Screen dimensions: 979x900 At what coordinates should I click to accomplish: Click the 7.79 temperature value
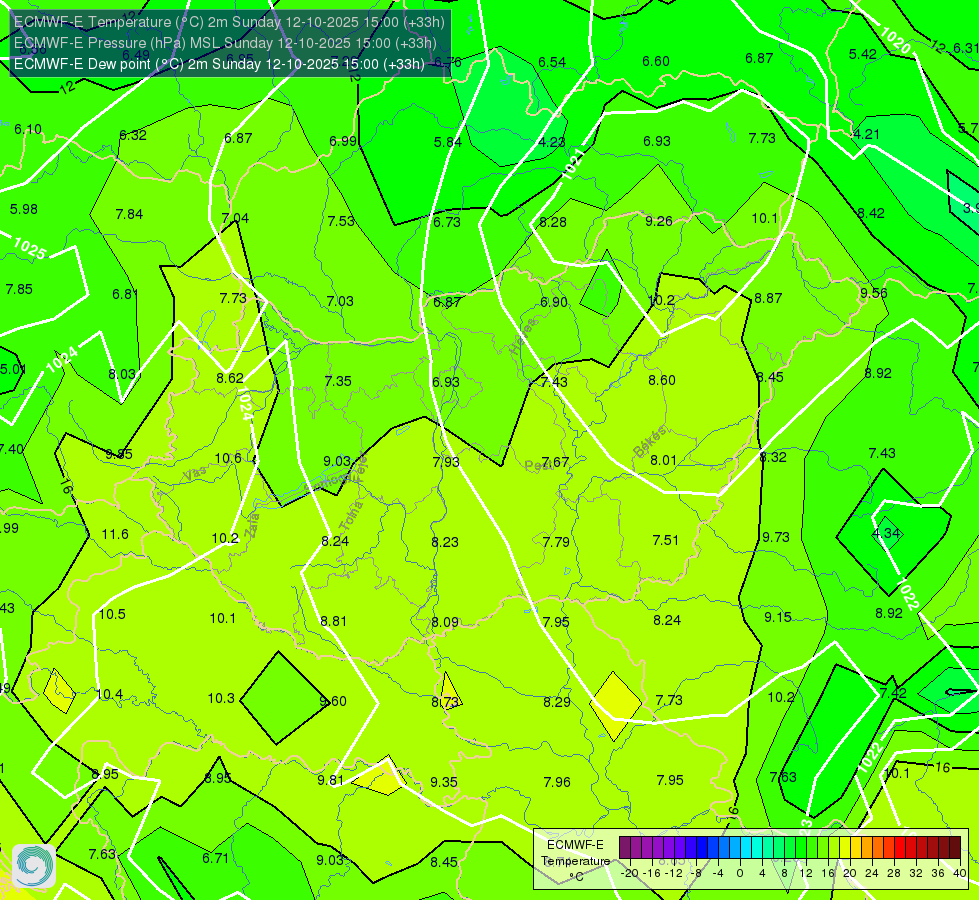pyautogui.click(x=556, y=542)
